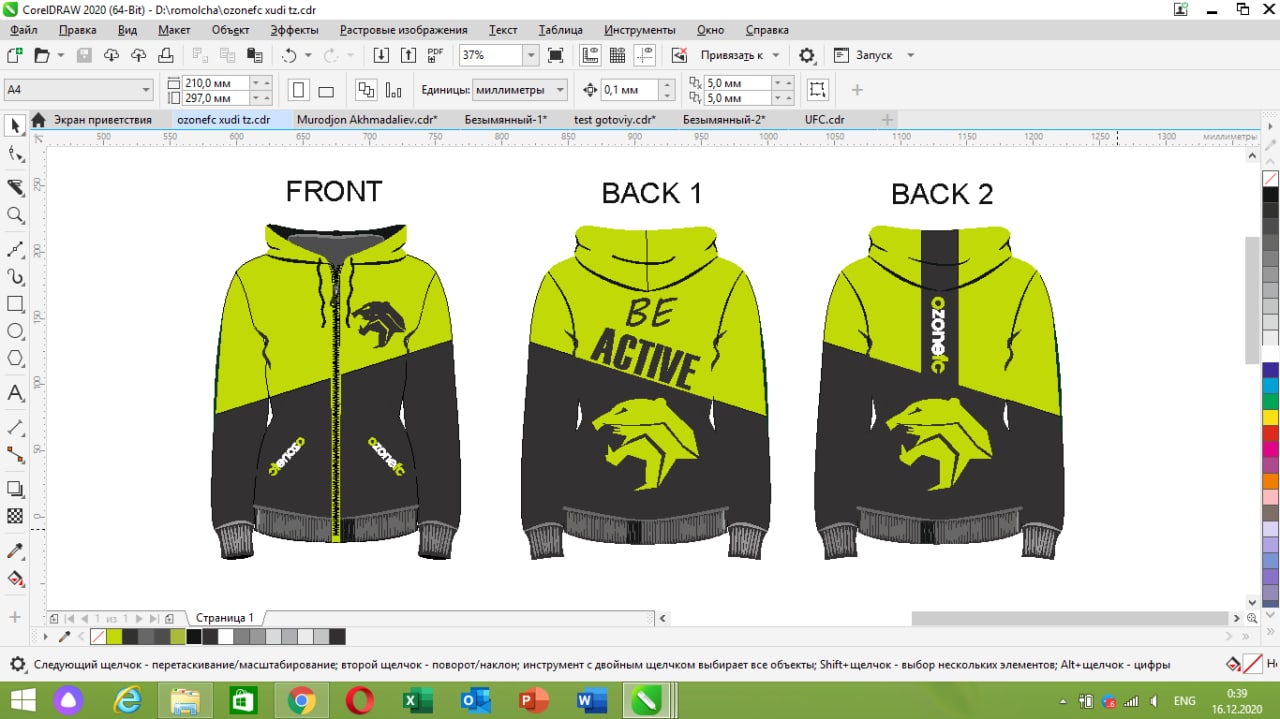Toggle rulers display

pyautogui.click(x=590, y=55)
